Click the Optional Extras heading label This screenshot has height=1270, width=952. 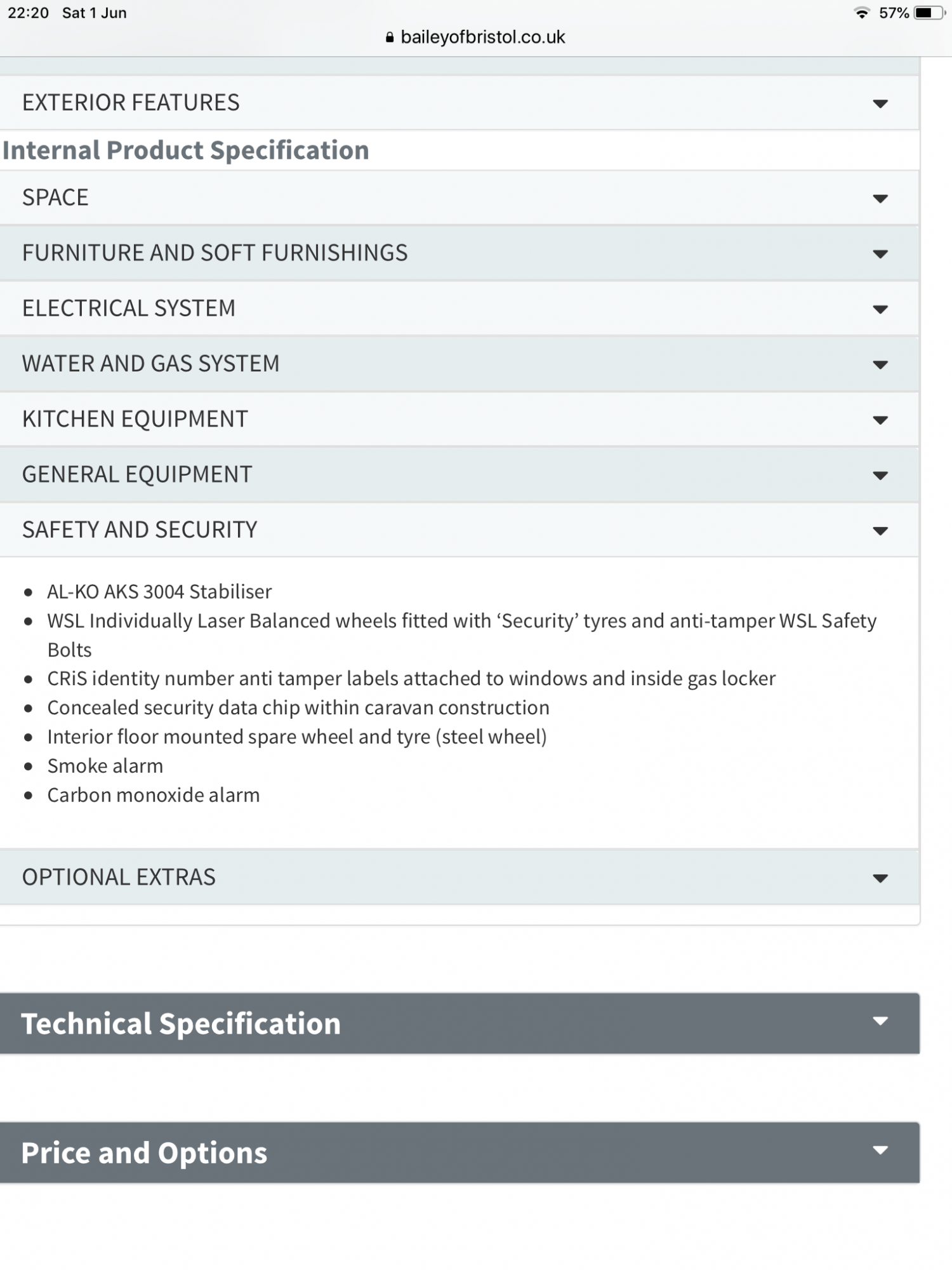[119, 877]
